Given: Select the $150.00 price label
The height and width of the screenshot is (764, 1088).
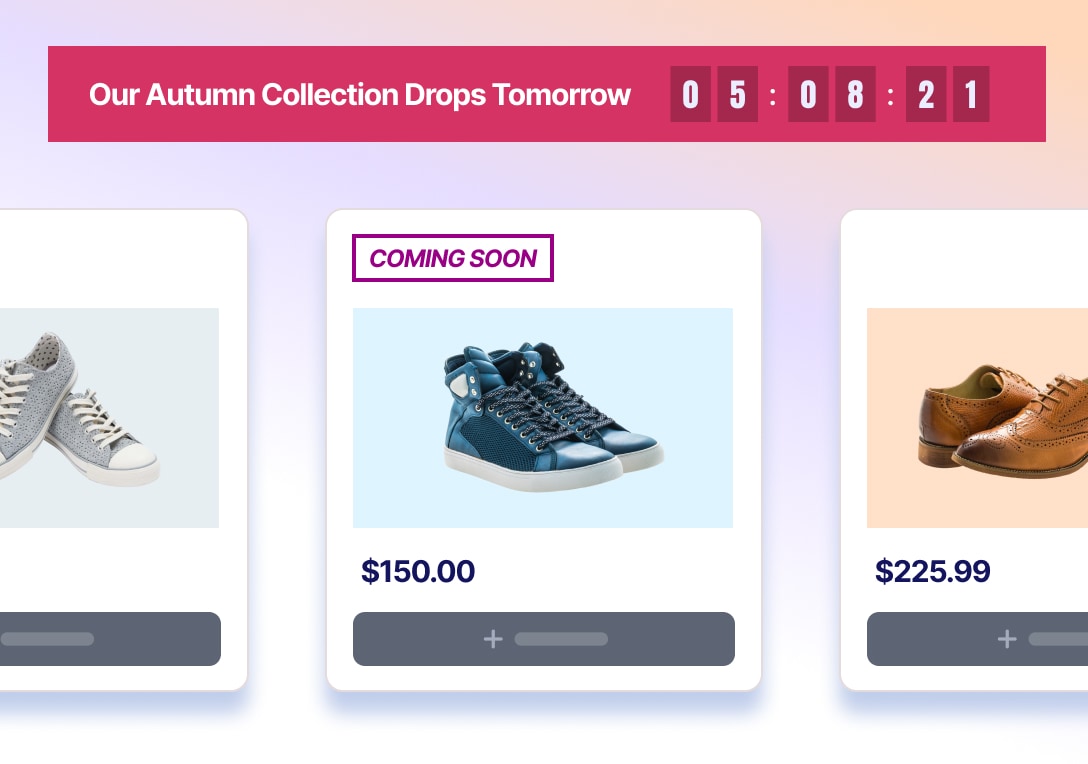Looking at the screenshot, I should [x=418, y=571].
